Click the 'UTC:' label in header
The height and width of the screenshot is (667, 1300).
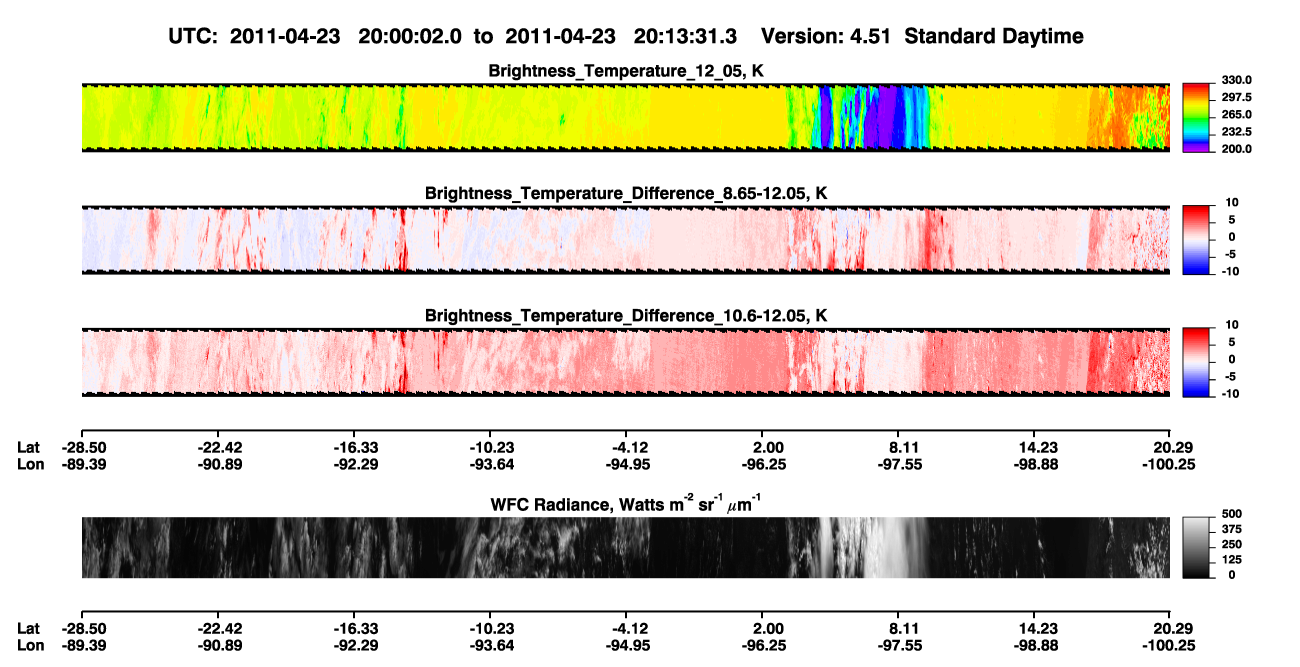pos(194,36)
